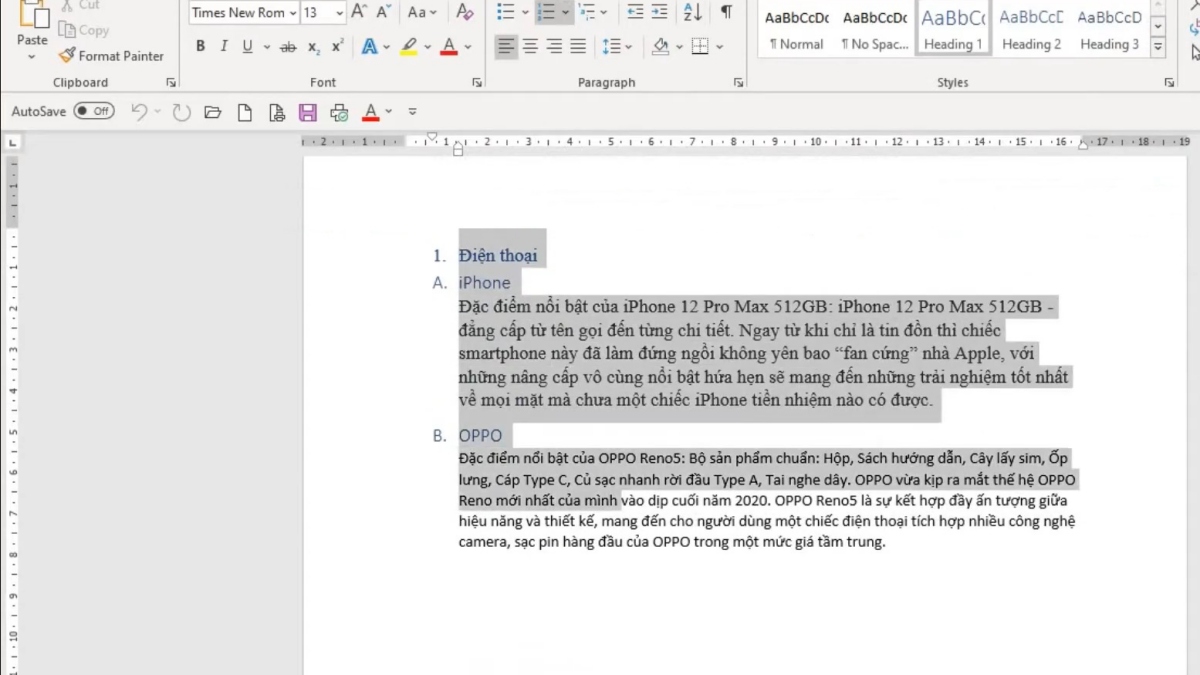Click the Multilevel List icon
This screenshot has width=1200, height=675.
587,12
